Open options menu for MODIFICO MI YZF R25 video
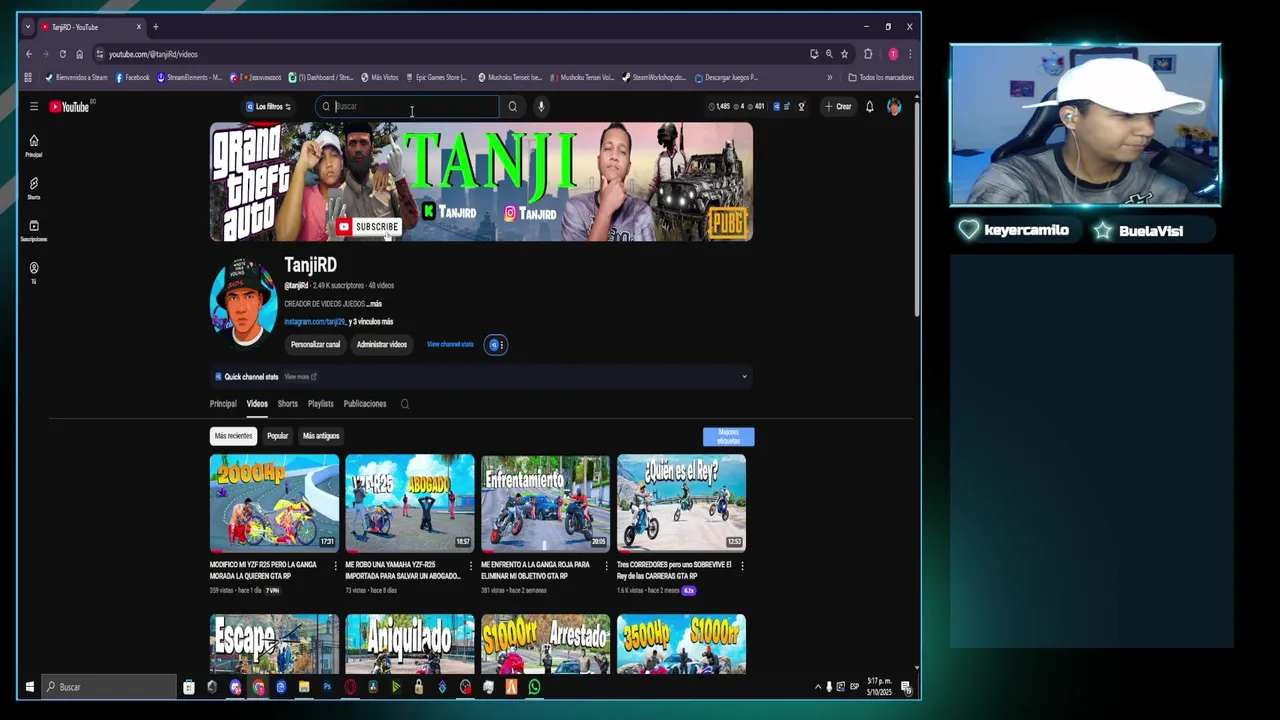The height and width of the screenshot is (720, 1280). pos(334,566)
